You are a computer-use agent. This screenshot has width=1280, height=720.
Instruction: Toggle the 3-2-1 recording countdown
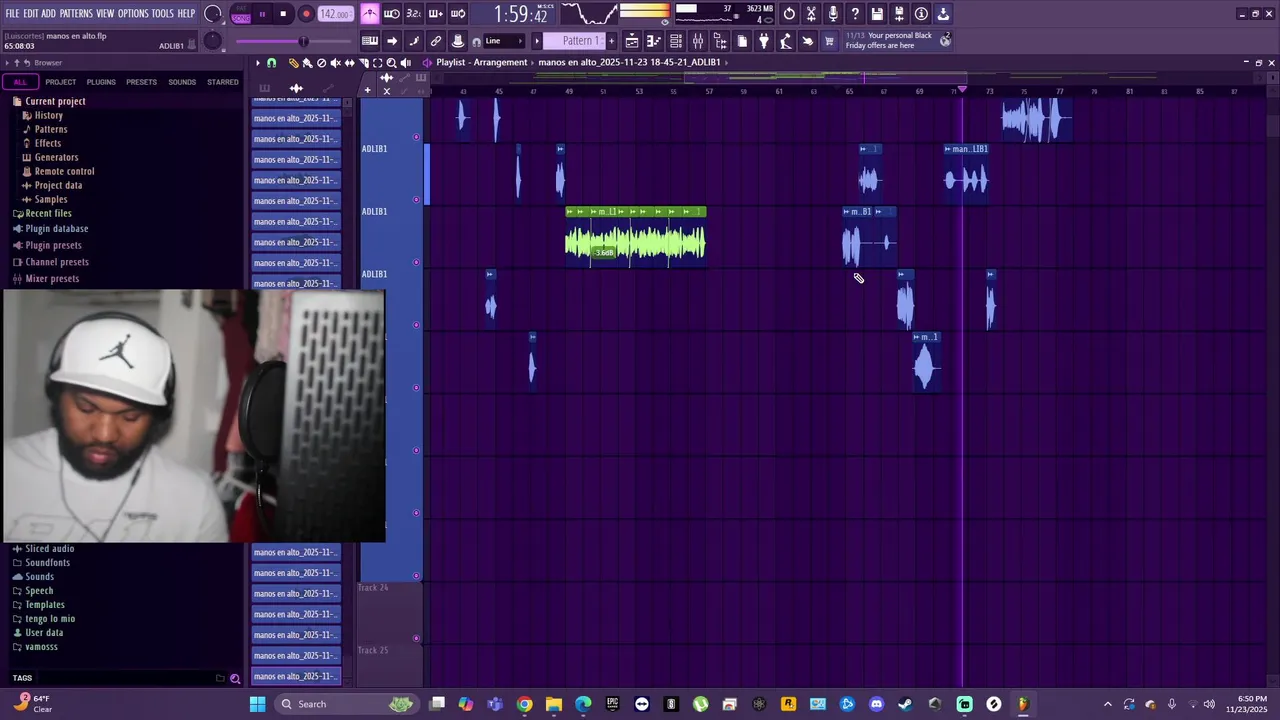pyautogui.click(x=414, y=14)
